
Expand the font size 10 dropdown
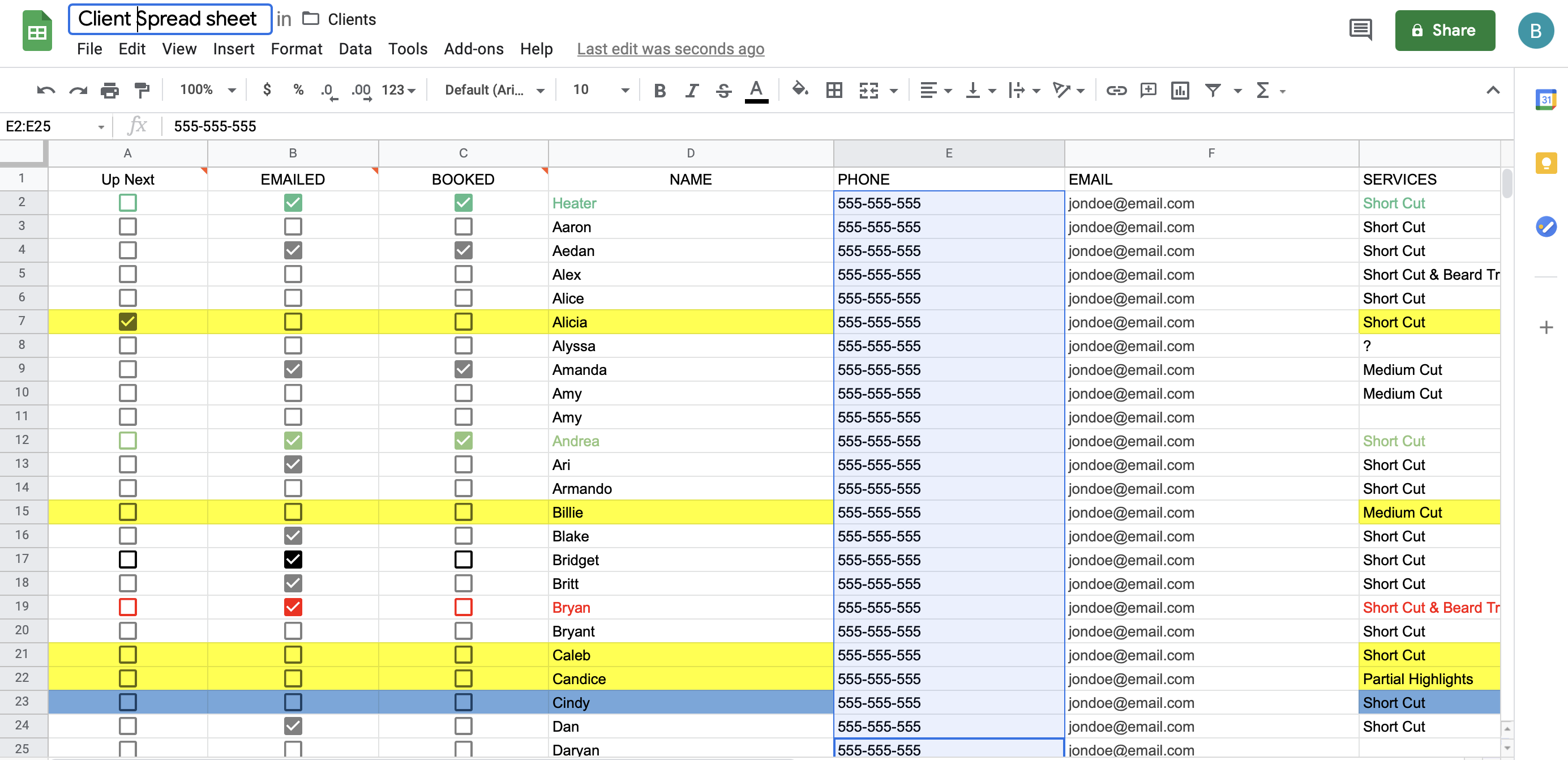click(x=600, y=90)
